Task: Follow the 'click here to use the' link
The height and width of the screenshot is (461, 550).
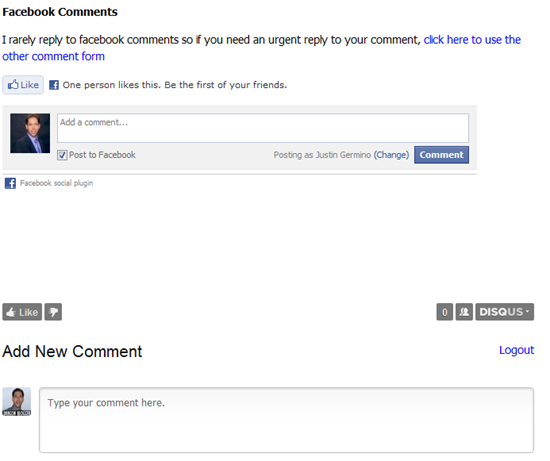Action: click(x=472, y=40)
